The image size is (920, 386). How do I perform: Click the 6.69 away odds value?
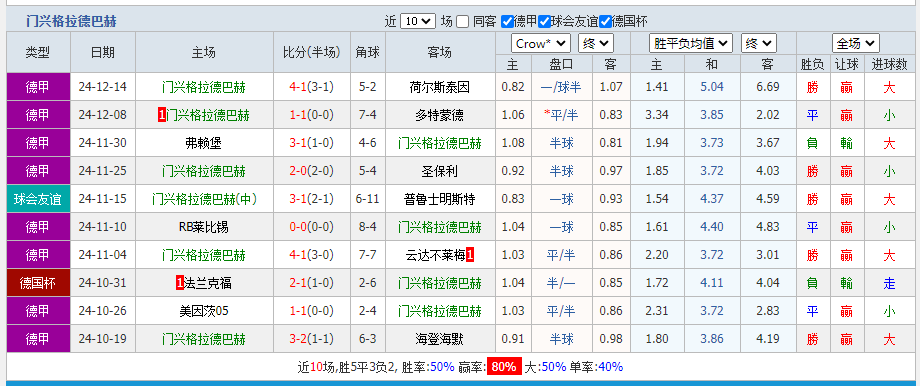click(768, 87)
